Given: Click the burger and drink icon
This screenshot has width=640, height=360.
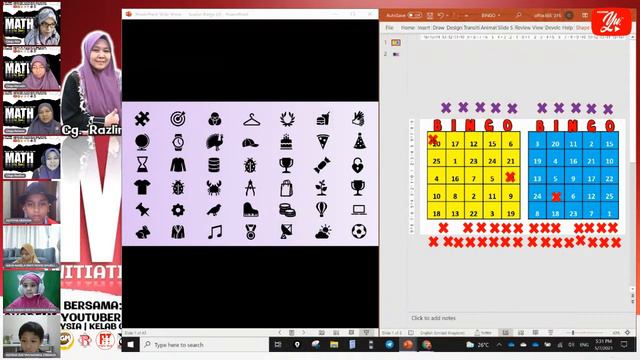Looking at the screenshot, I should click(x=323, y=119).
